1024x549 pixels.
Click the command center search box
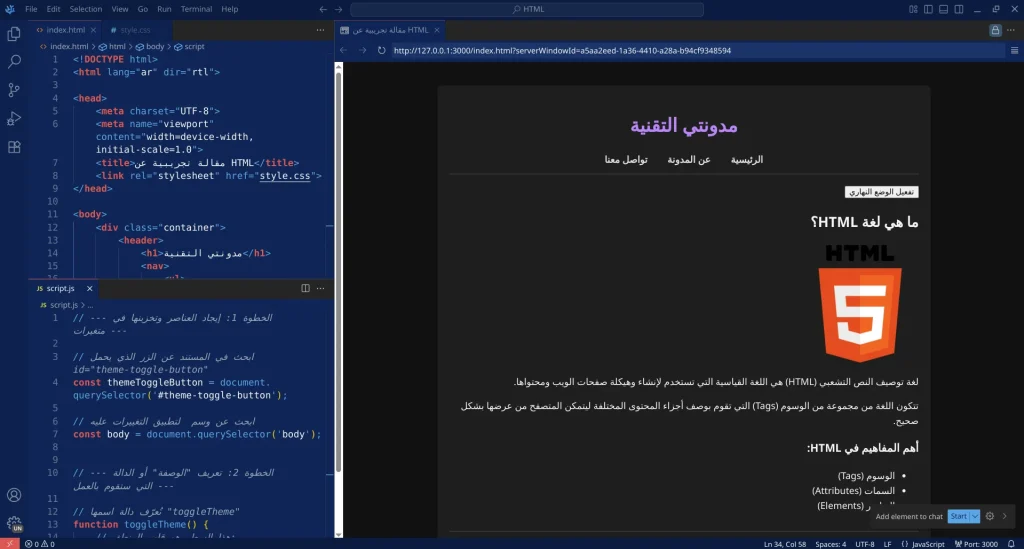pyautogui.click(x=527, y=9)
